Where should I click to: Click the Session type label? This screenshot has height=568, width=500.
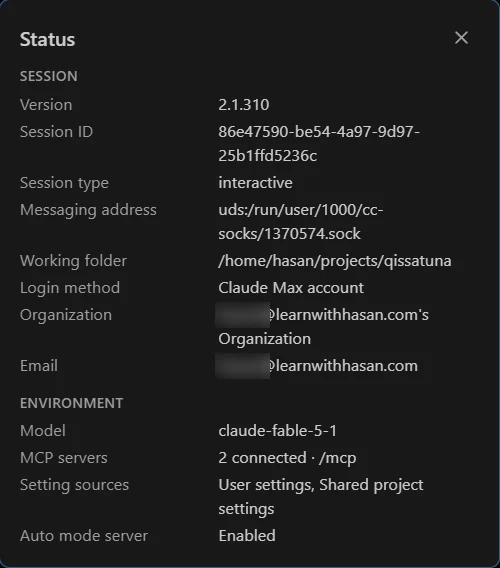click(x=64, y=183)
